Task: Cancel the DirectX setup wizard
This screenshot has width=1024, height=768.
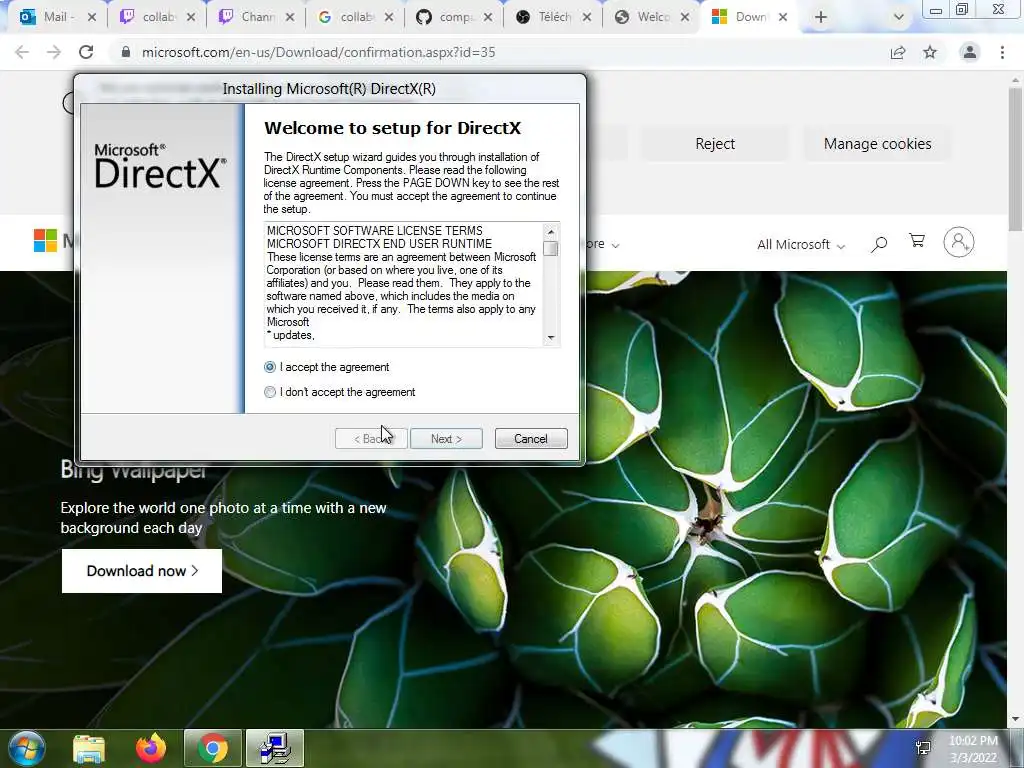Action: (x=531, y=439)
